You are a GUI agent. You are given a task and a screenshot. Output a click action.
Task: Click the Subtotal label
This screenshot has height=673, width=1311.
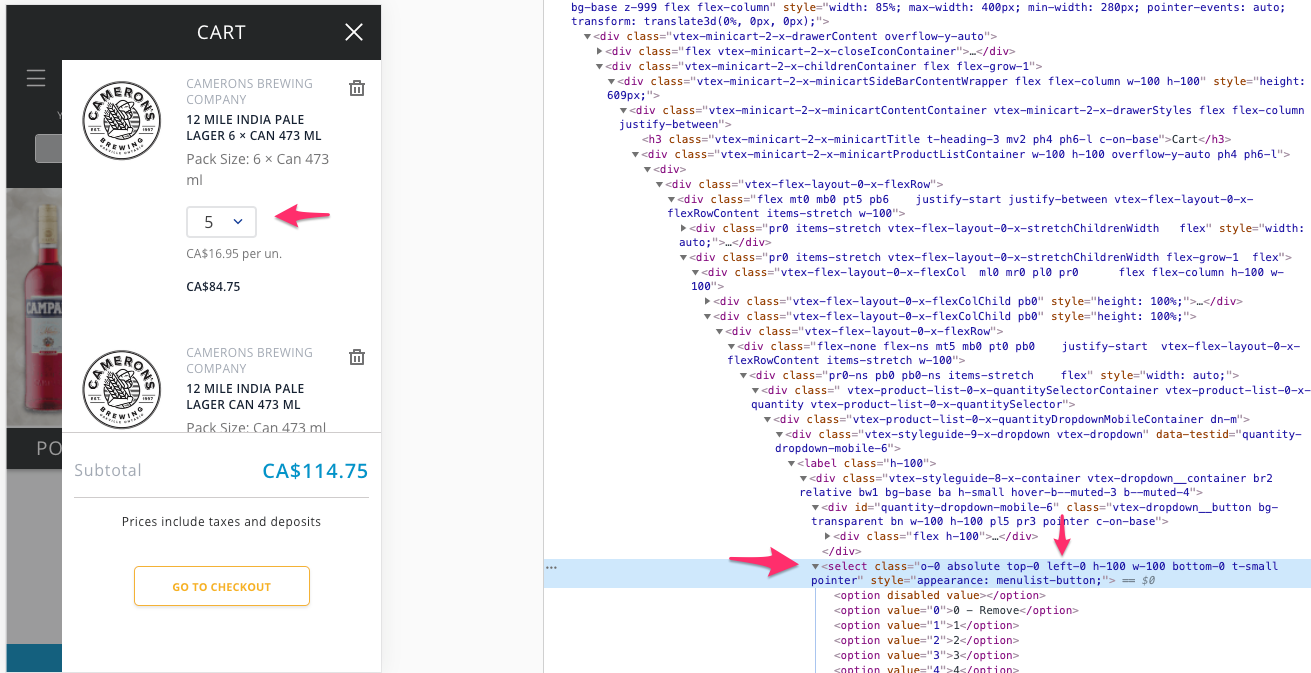click(108, 470)
